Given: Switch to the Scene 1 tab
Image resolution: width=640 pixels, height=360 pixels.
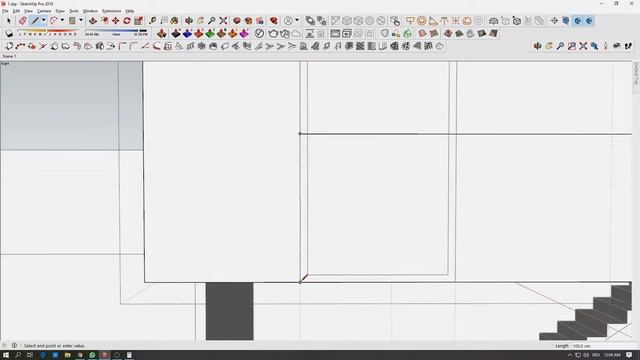Looking at the screenshot, I should coord(9,56).
